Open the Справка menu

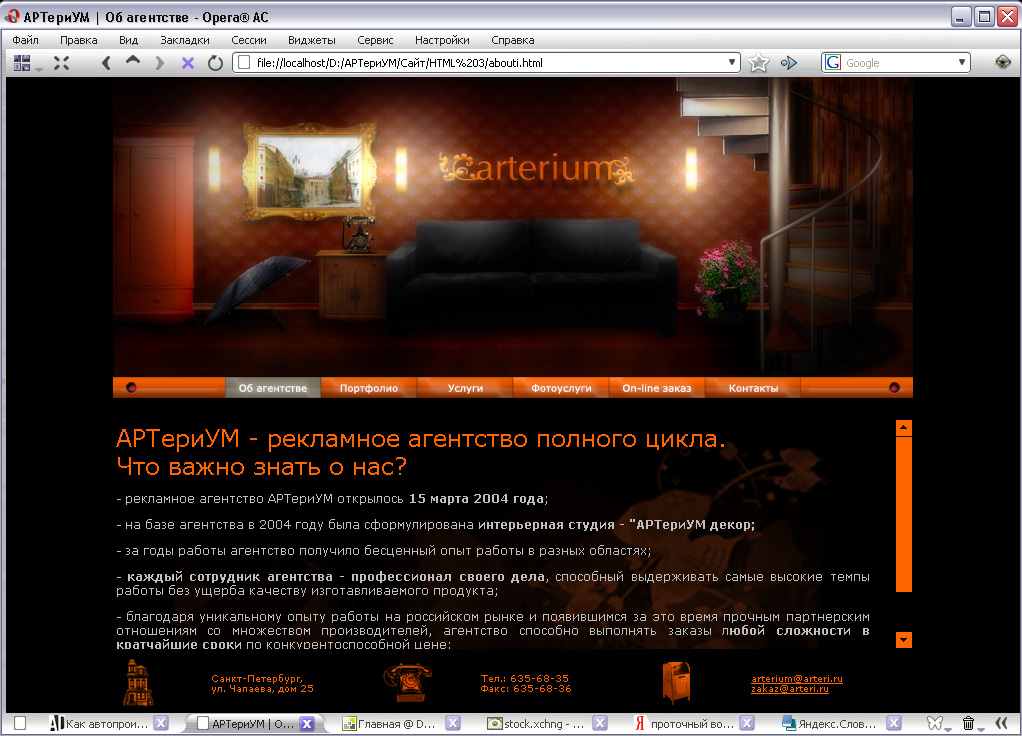point(513,40)
